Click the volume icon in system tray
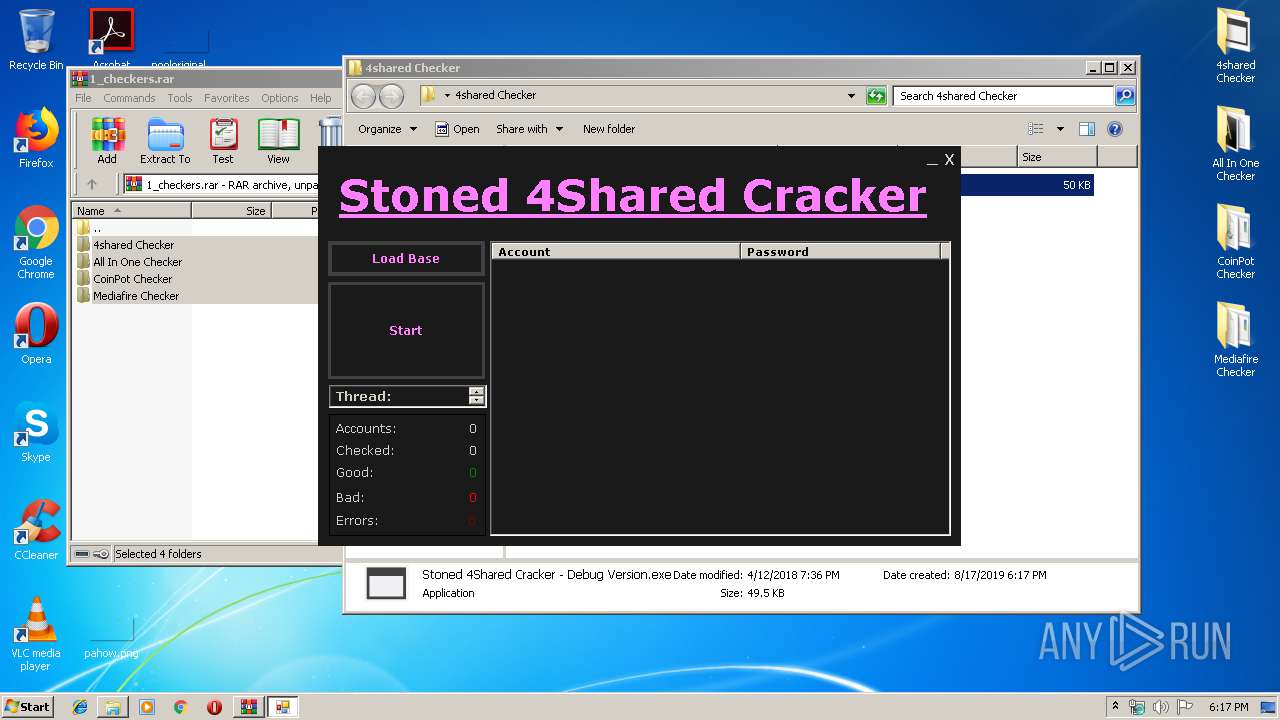Screen dimensions: 1280x720 (x=1161, y=707)
